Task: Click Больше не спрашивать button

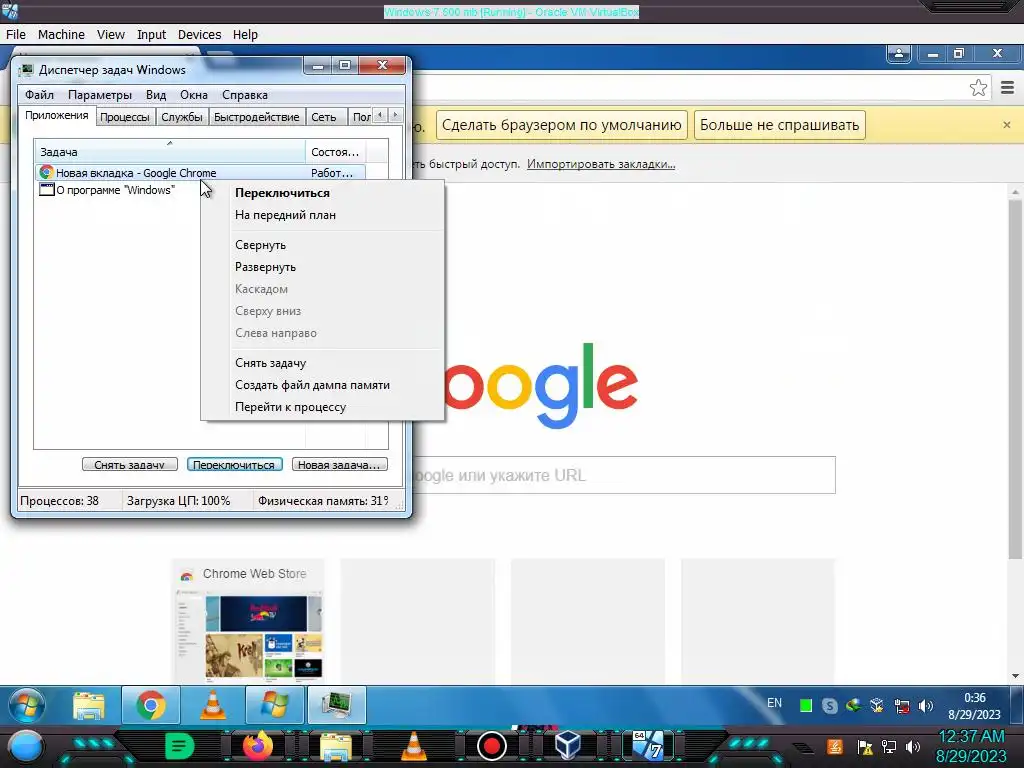Action: coord(780,125)
